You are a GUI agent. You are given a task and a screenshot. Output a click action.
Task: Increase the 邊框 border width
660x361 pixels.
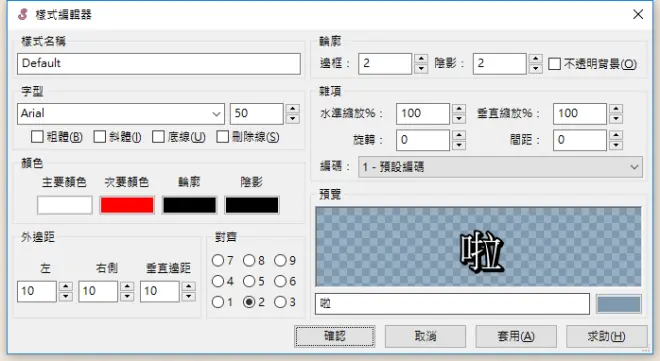pos(421,58)
